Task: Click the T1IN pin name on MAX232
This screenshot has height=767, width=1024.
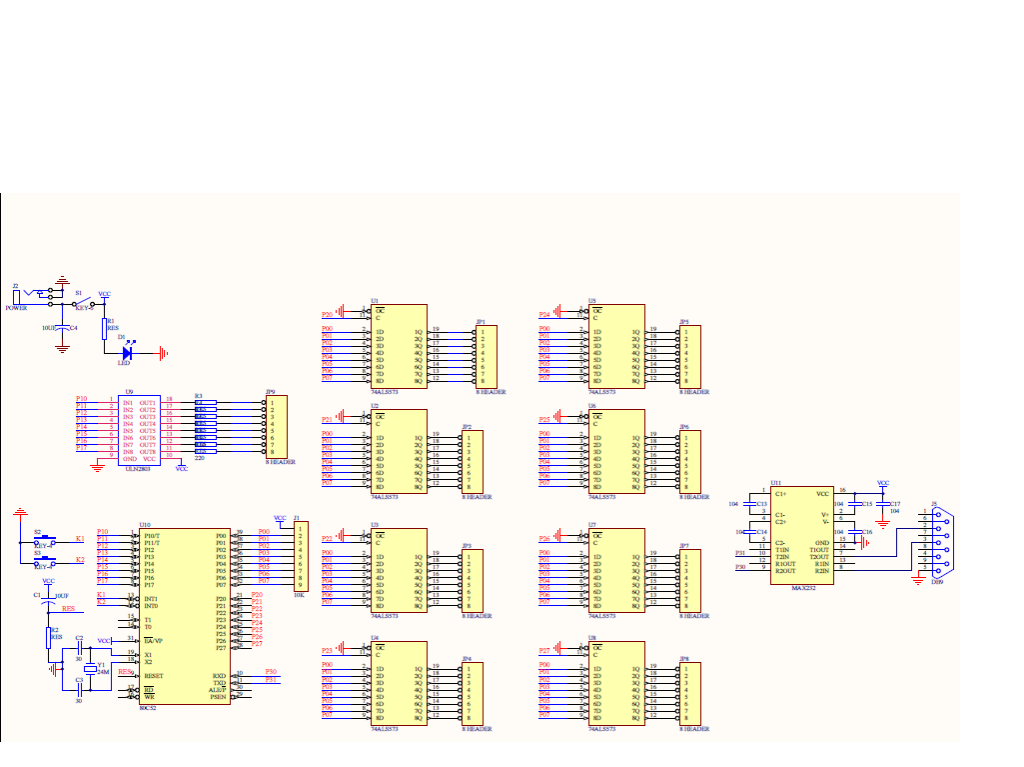Action: [x=782, y=550]
